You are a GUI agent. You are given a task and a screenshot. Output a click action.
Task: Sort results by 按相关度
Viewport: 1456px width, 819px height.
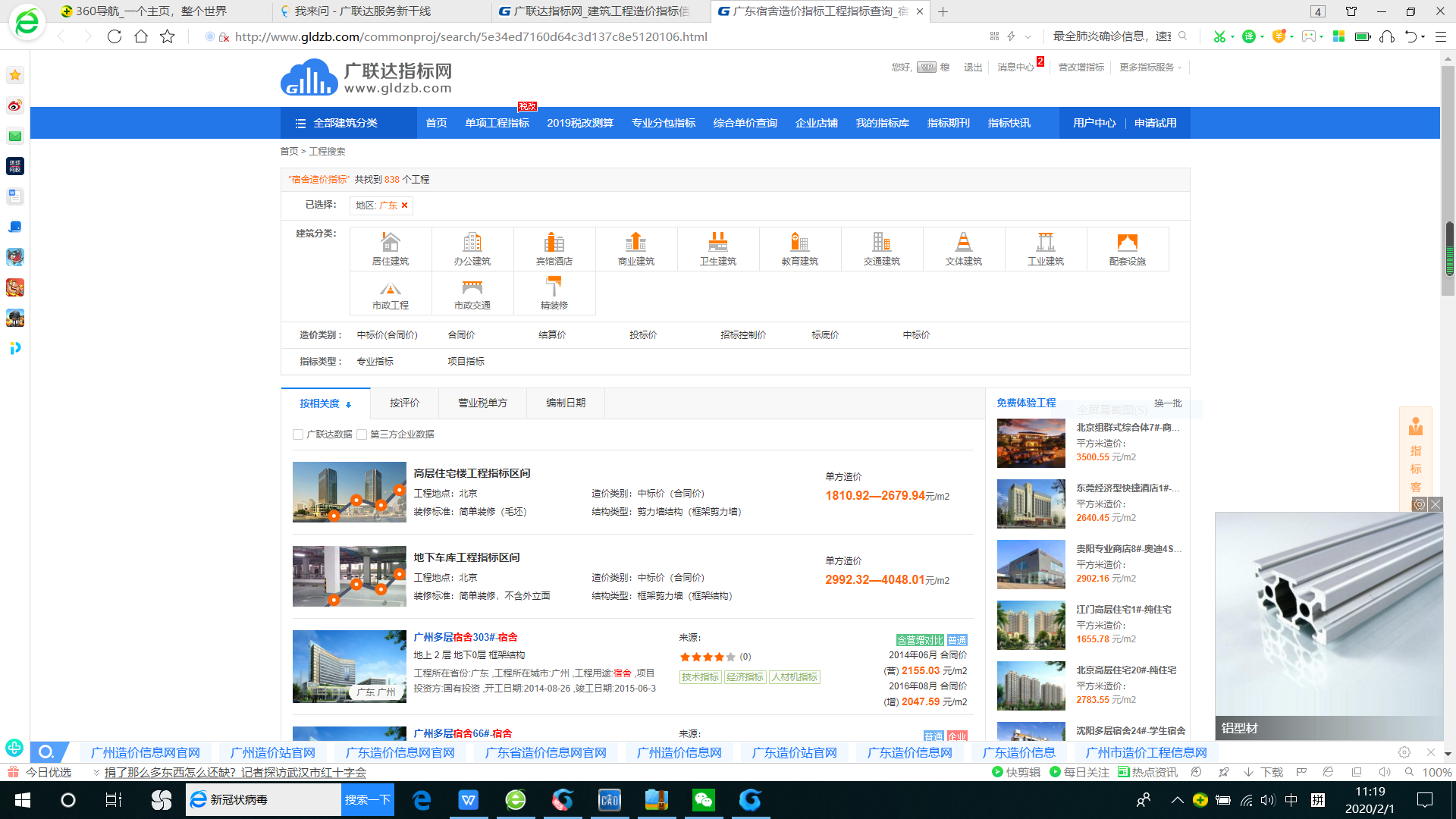(x=325, y=403)
